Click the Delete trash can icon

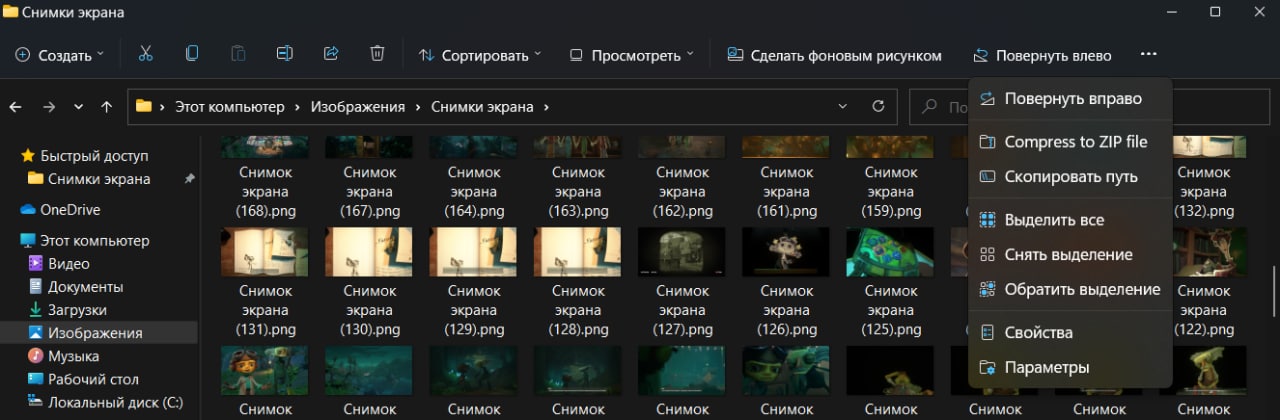377,54
